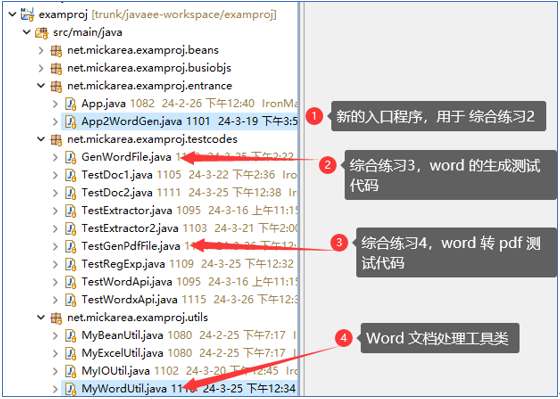Screen dimensions: 560x399
Task: Click the Java file icon of TestRegExp.java
Action: 71,264
